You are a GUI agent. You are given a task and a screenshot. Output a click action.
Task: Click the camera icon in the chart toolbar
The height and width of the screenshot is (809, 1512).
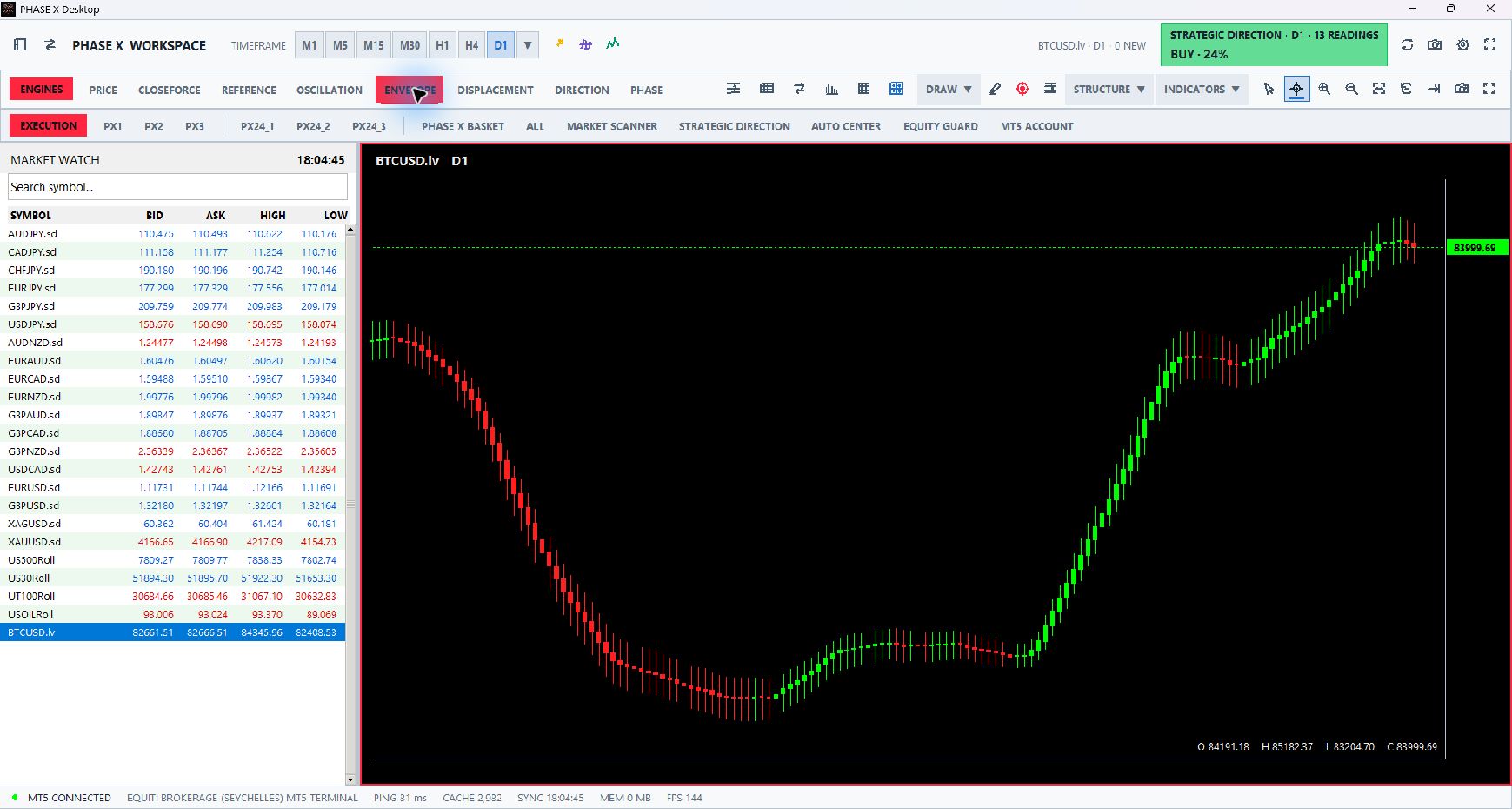point(1462,89)
